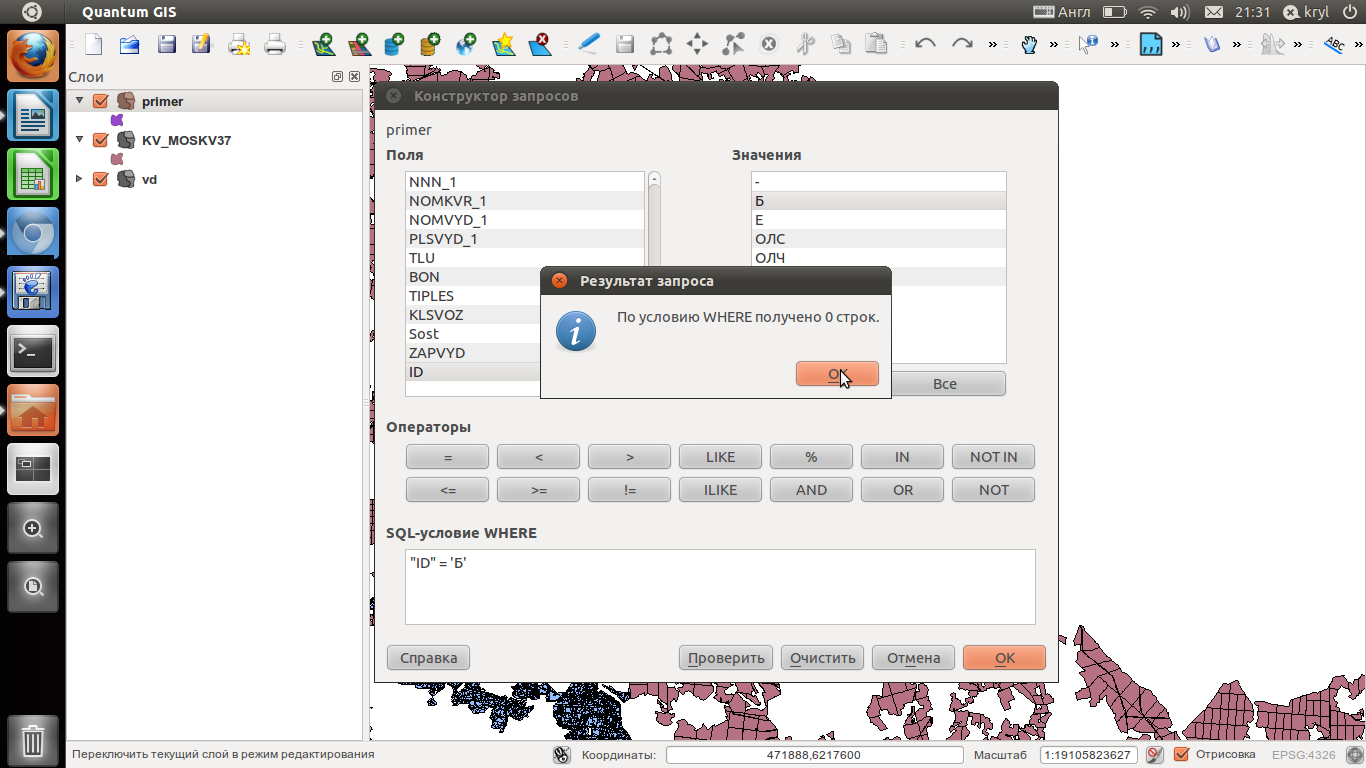Expand hidden tools after the labeling ABC icon
This screenshot has width=1366, height=768.
1359,44
